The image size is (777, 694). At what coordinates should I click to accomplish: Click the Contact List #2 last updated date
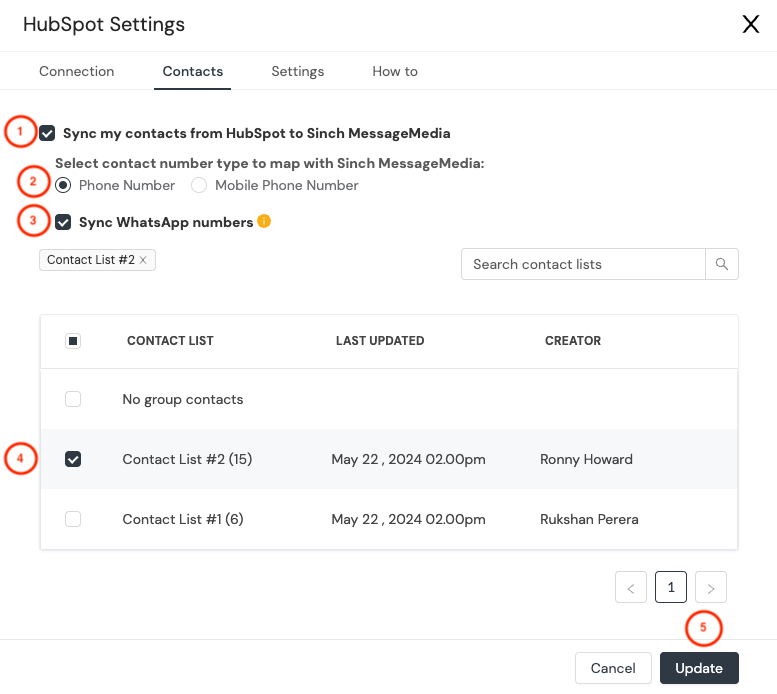click(408, 459)
